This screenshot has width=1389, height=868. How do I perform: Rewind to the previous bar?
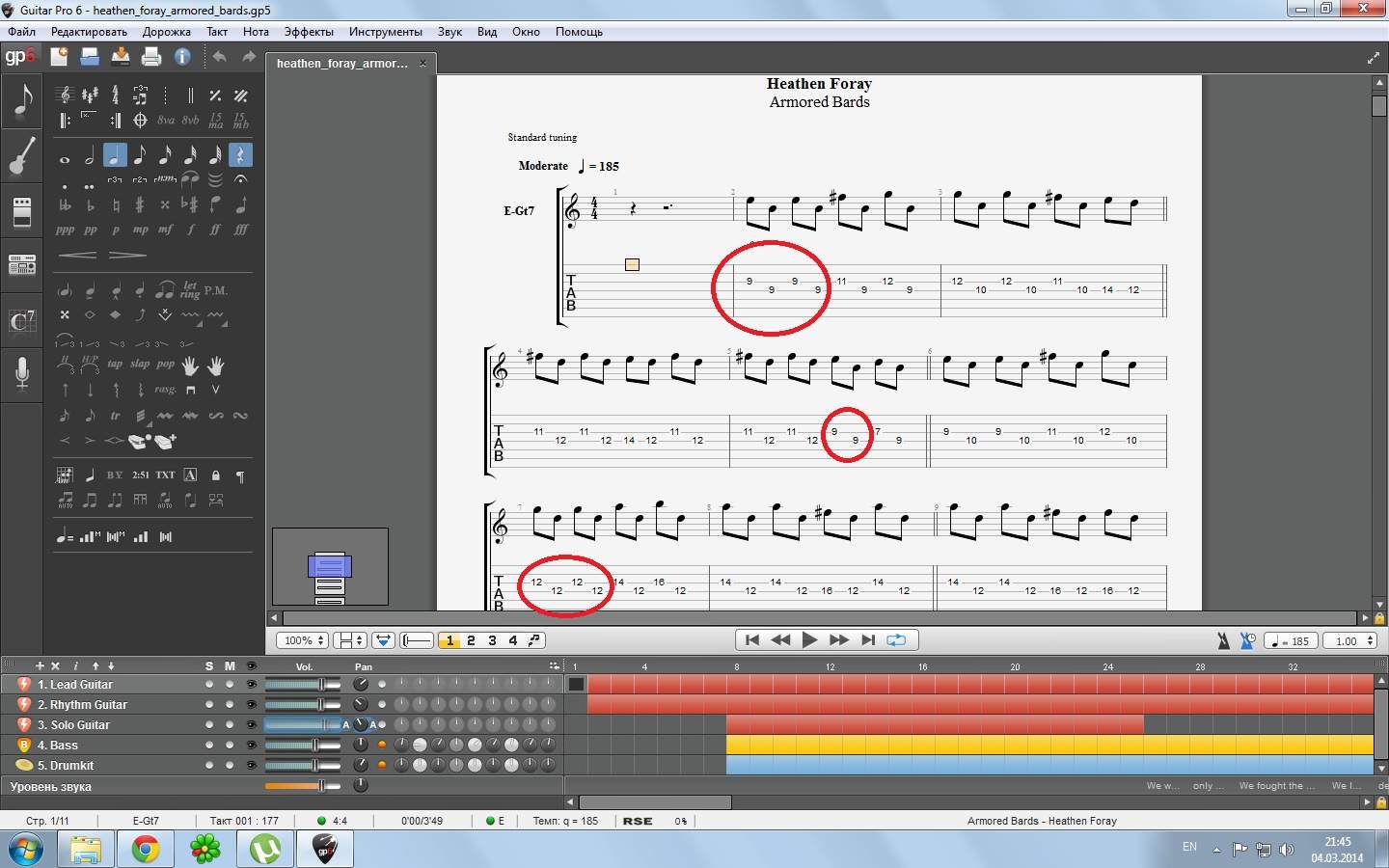[780, 639]
